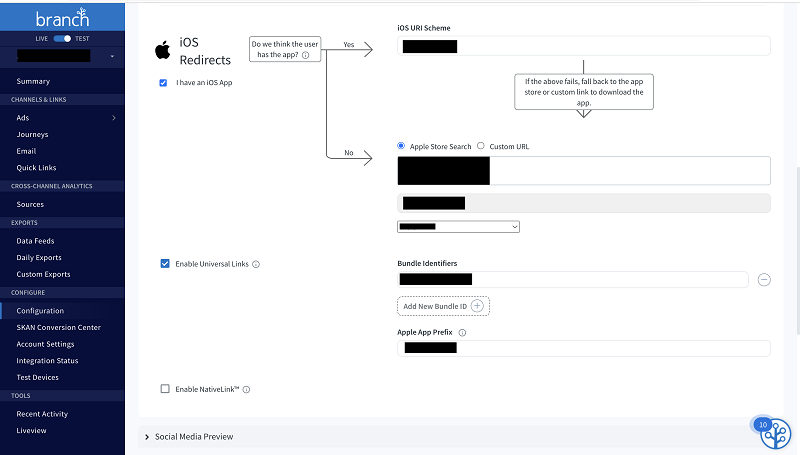This screenshot has height=455, width=800.
Task: Click Add New Bundle ID button
Action: pyautogui.click(x=443, y=306)
